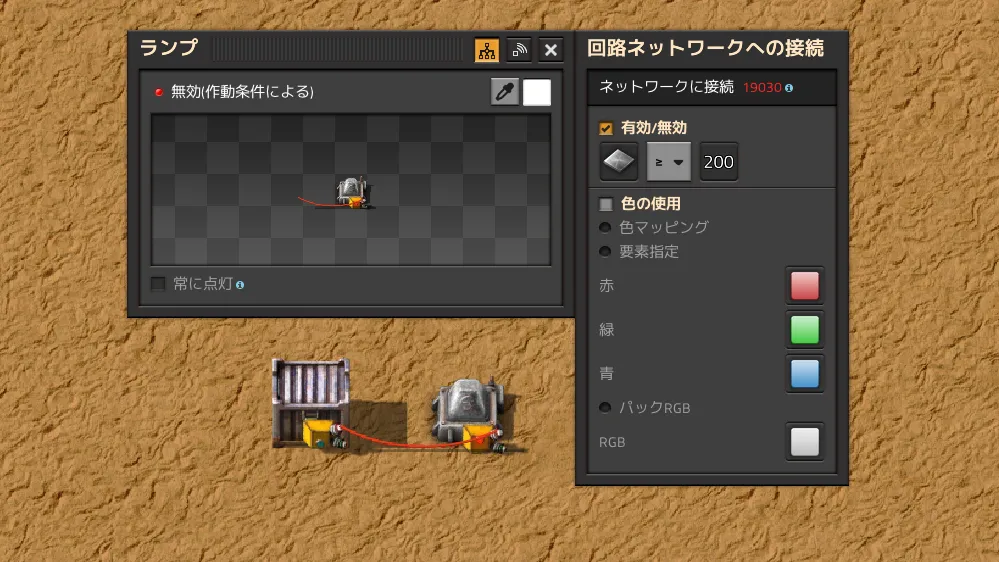The width and height of the screenshot is (999, 562).
Task: Select the 色マッピング radio option
Action: [605, 227]
